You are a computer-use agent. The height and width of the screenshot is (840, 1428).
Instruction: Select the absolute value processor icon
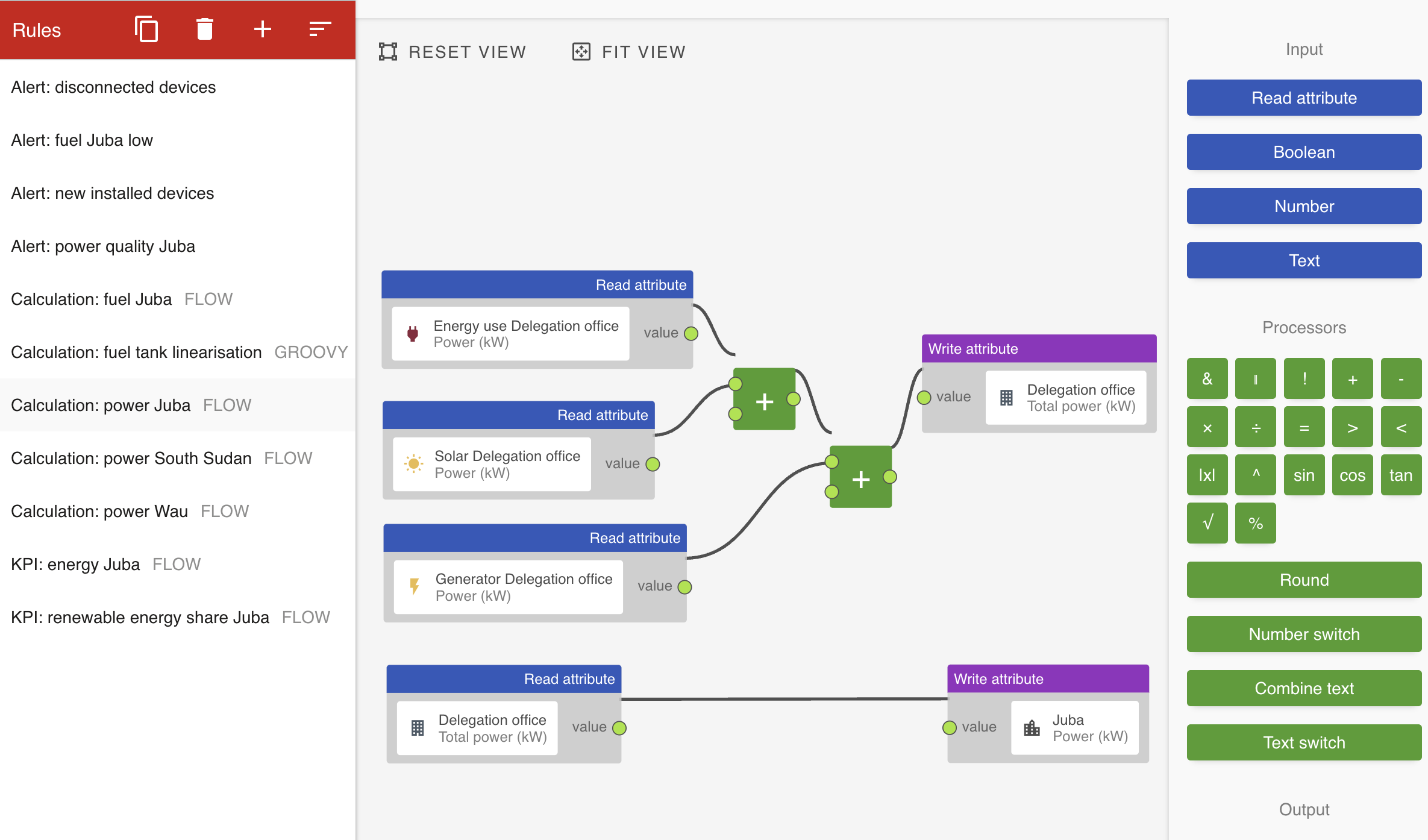point(1207,475)
